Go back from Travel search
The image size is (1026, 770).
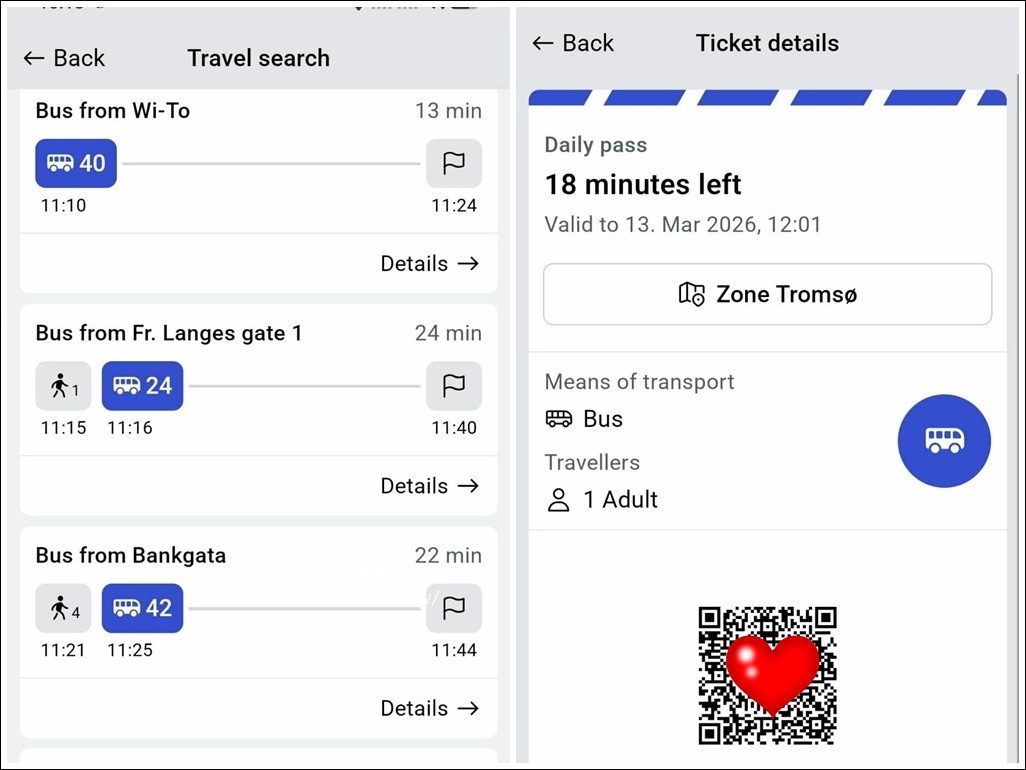64,58
